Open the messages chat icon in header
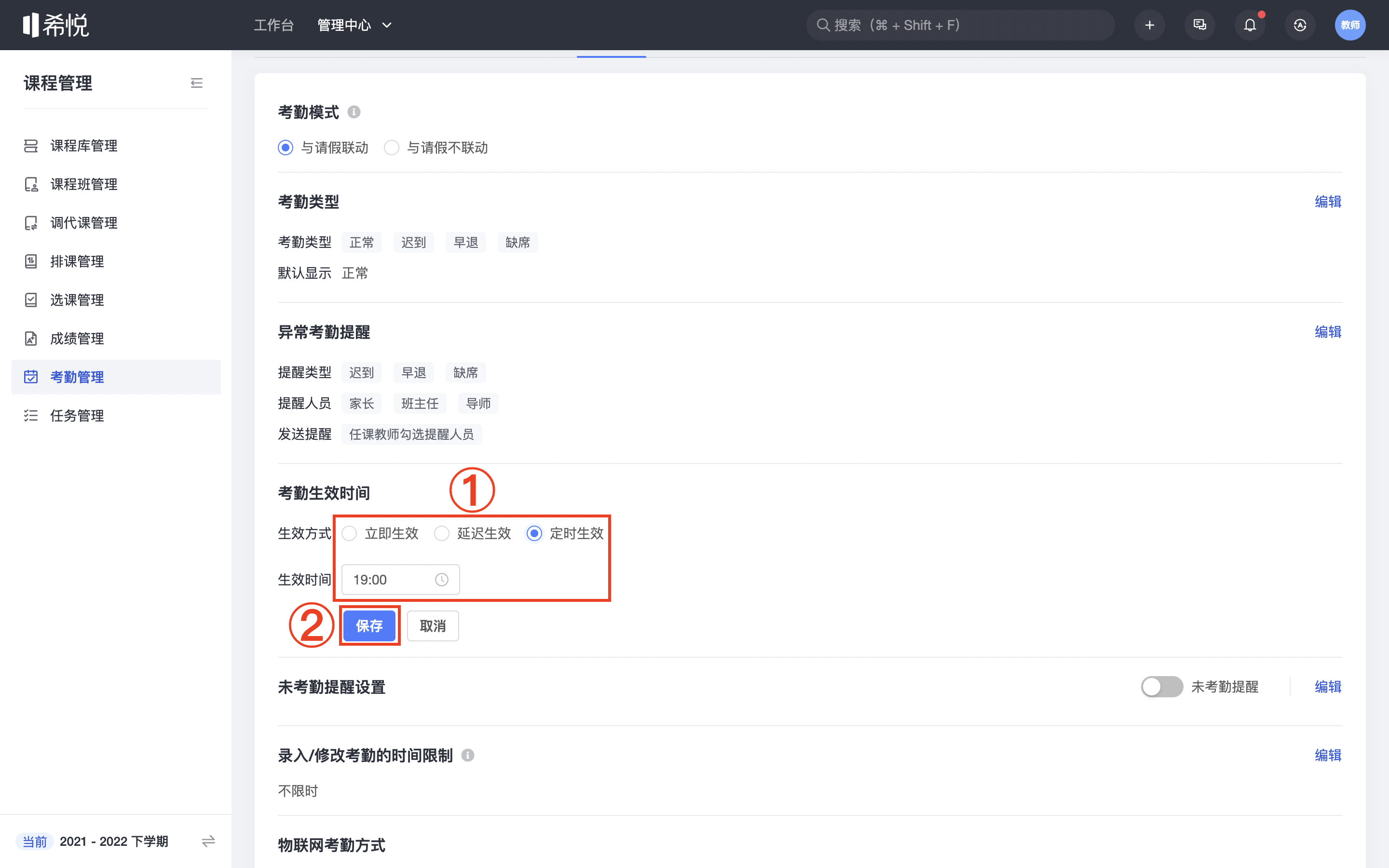The height and width of the screenshot is (868, 1389). (1199, 25)
